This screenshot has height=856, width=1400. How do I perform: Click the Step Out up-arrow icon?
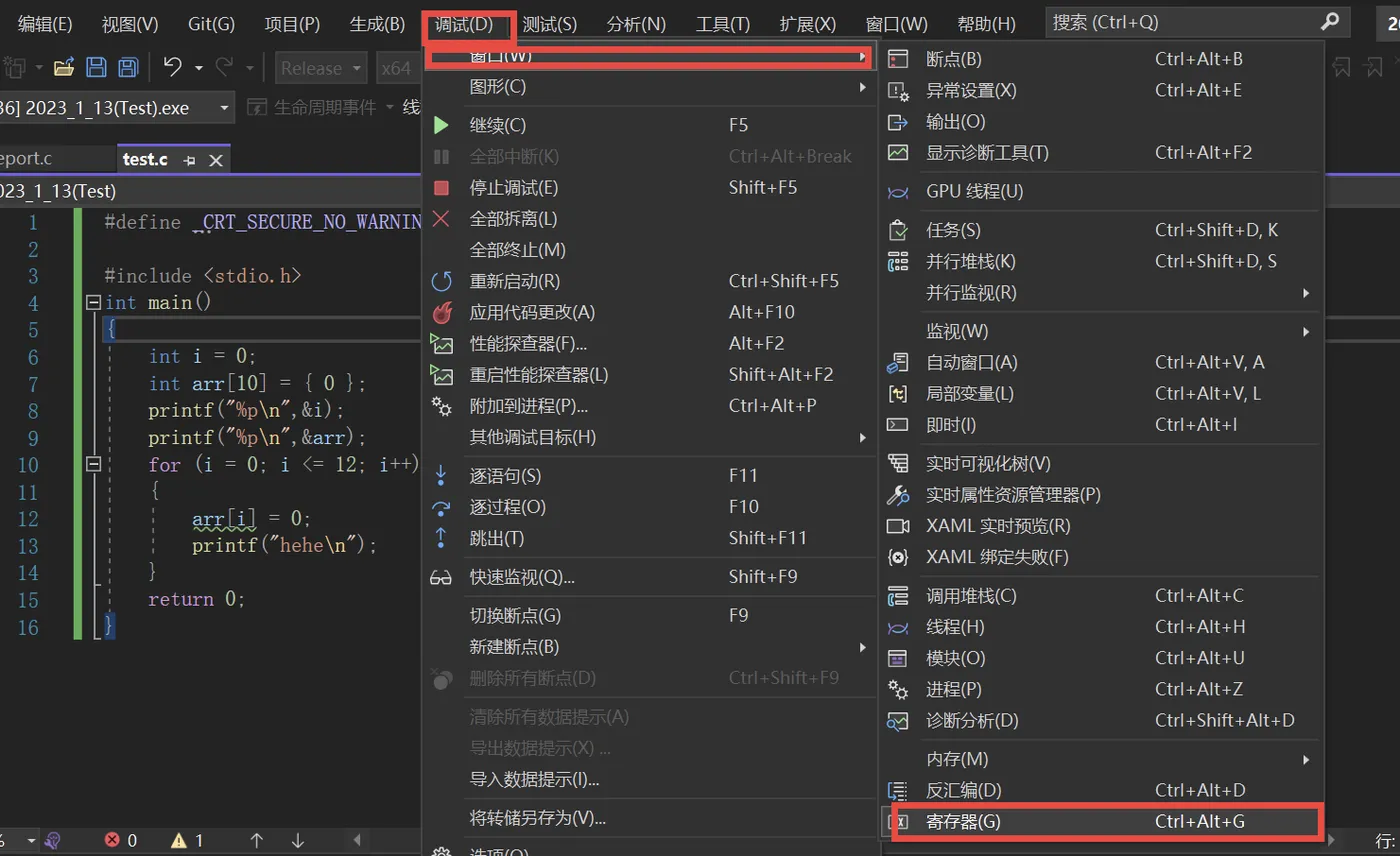(x=441, y=538)
